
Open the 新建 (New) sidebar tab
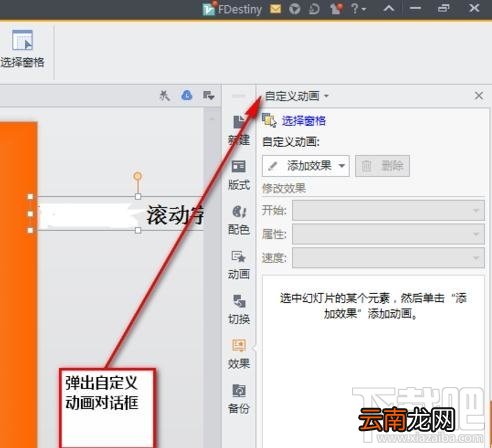click(239, 130)
